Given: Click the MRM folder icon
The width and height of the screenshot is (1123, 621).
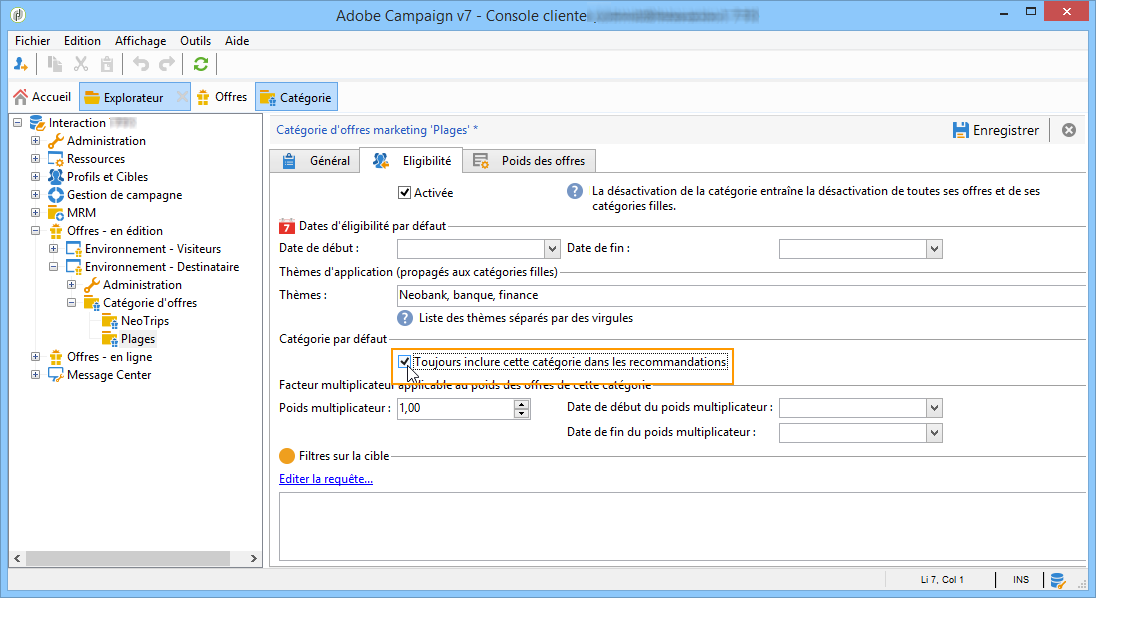Looking at the screenshot, I should [56, 213].
